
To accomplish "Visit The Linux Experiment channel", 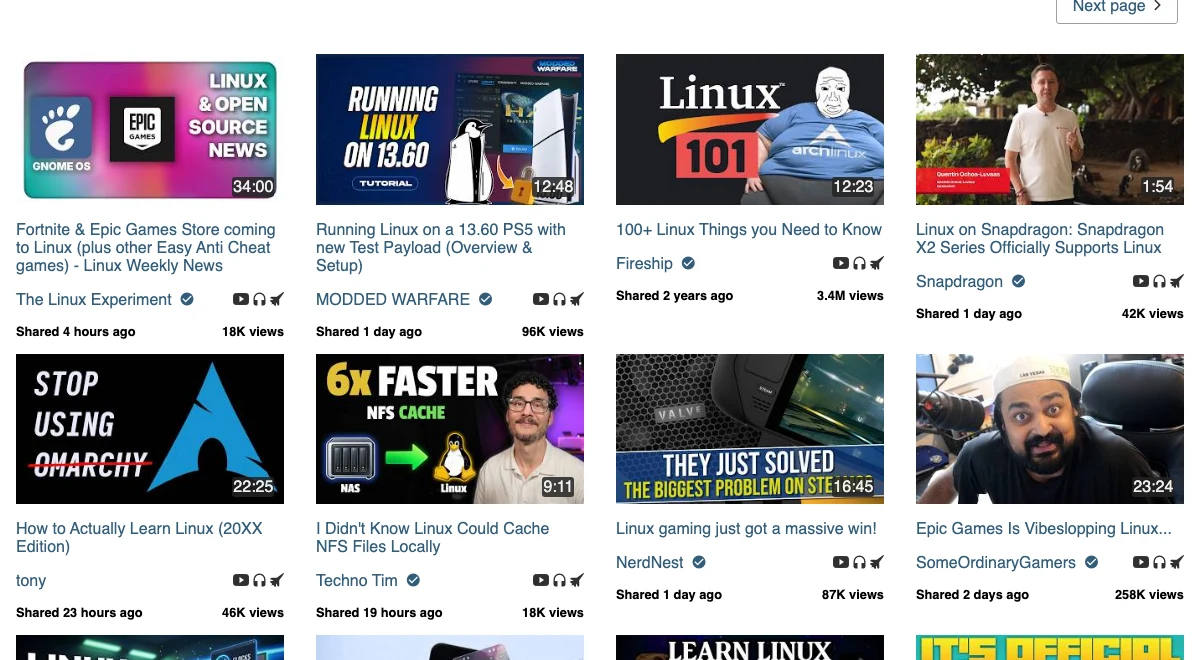I will (94, 299).
